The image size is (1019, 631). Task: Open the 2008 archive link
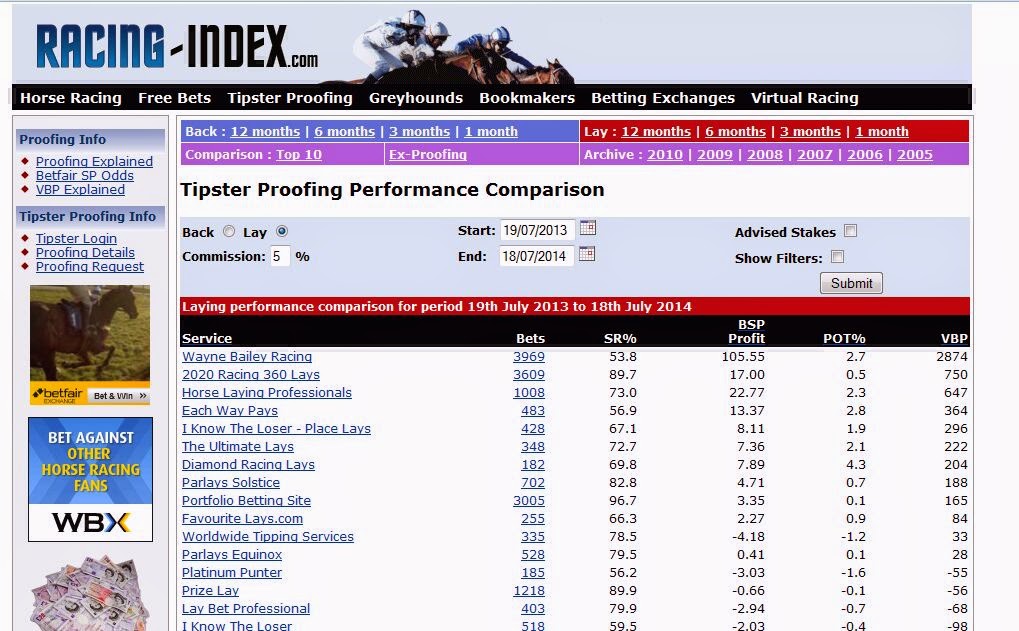pos(765,155)
